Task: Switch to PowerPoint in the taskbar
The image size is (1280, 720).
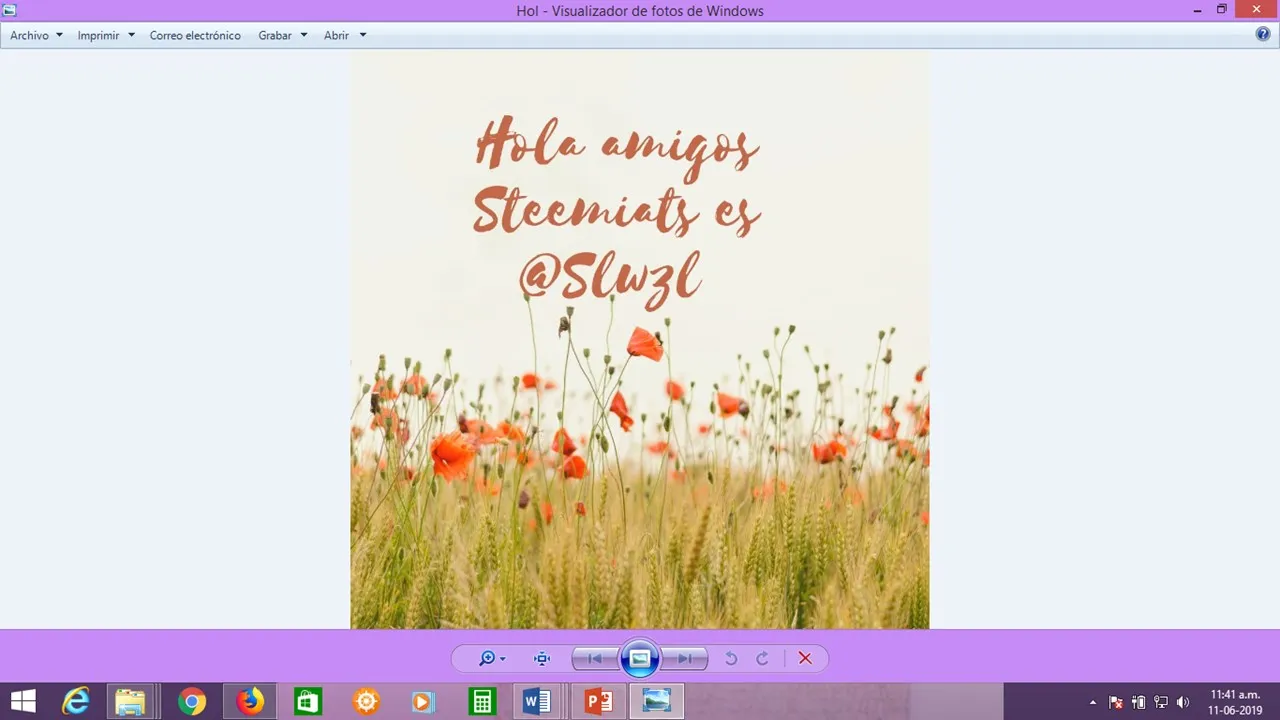Action: click(598, 701)
